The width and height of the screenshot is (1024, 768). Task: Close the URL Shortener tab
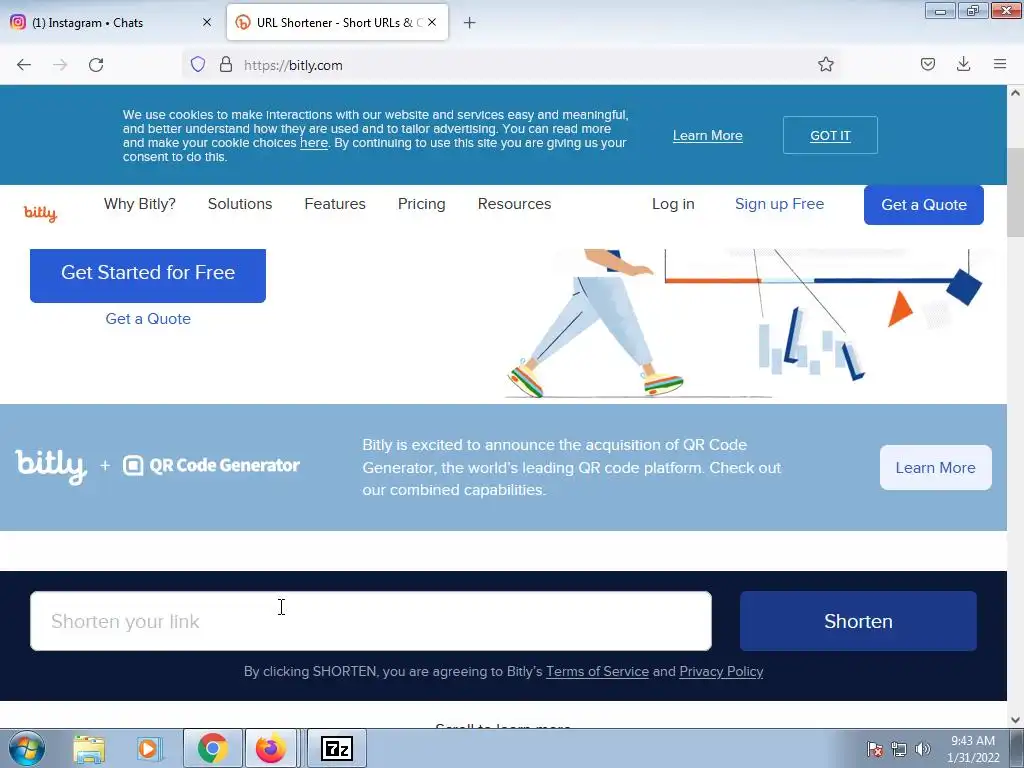point(432,22)
